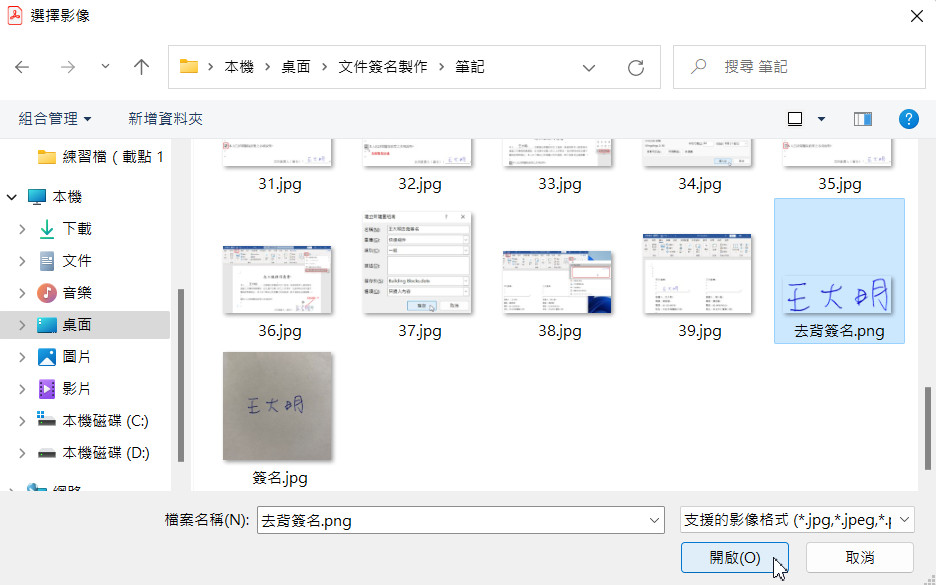Select the 音樂 music folder
The image size is (936, 585).
(76, 293)
